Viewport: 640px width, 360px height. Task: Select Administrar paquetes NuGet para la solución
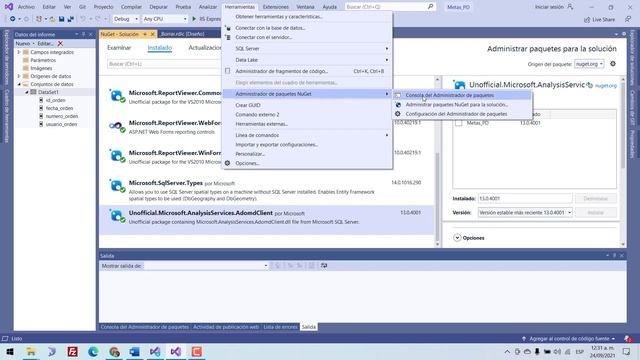coord(462,104)
